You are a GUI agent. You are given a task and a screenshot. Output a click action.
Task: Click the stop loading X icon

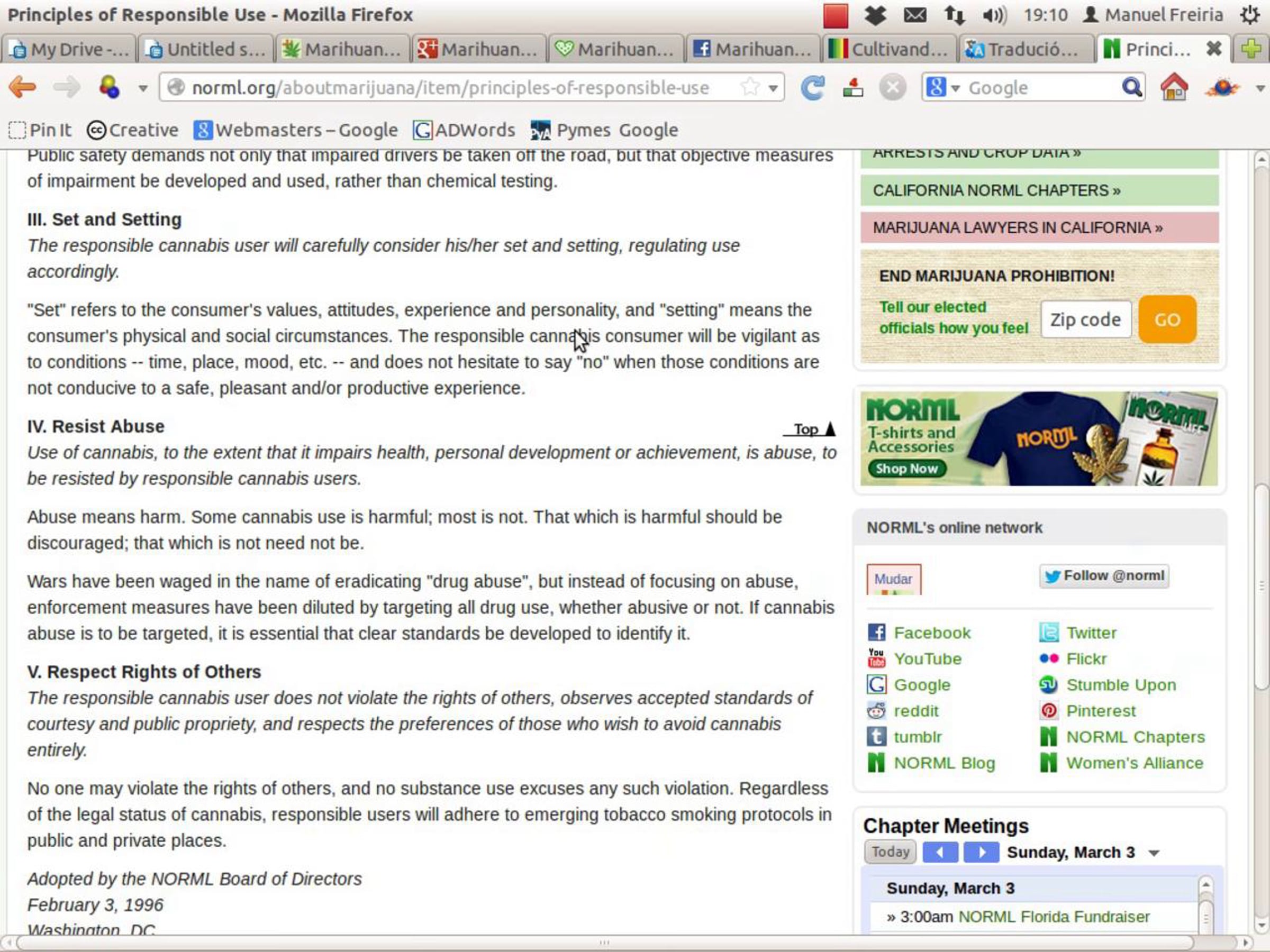tap(892, 88)
